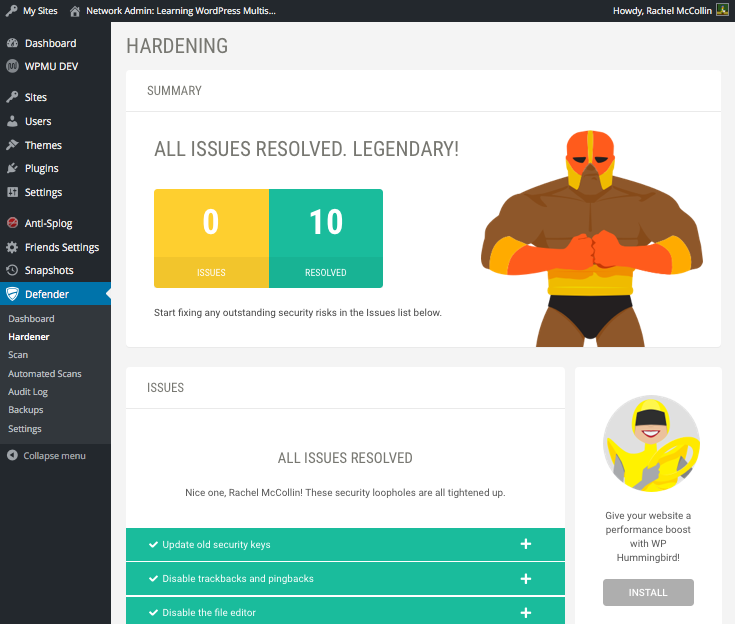The image size is (735, 624).
Task: Click 'ALL ISSUES RESOLVED. LEGENDARY!' heading
Action: (307, 149)
